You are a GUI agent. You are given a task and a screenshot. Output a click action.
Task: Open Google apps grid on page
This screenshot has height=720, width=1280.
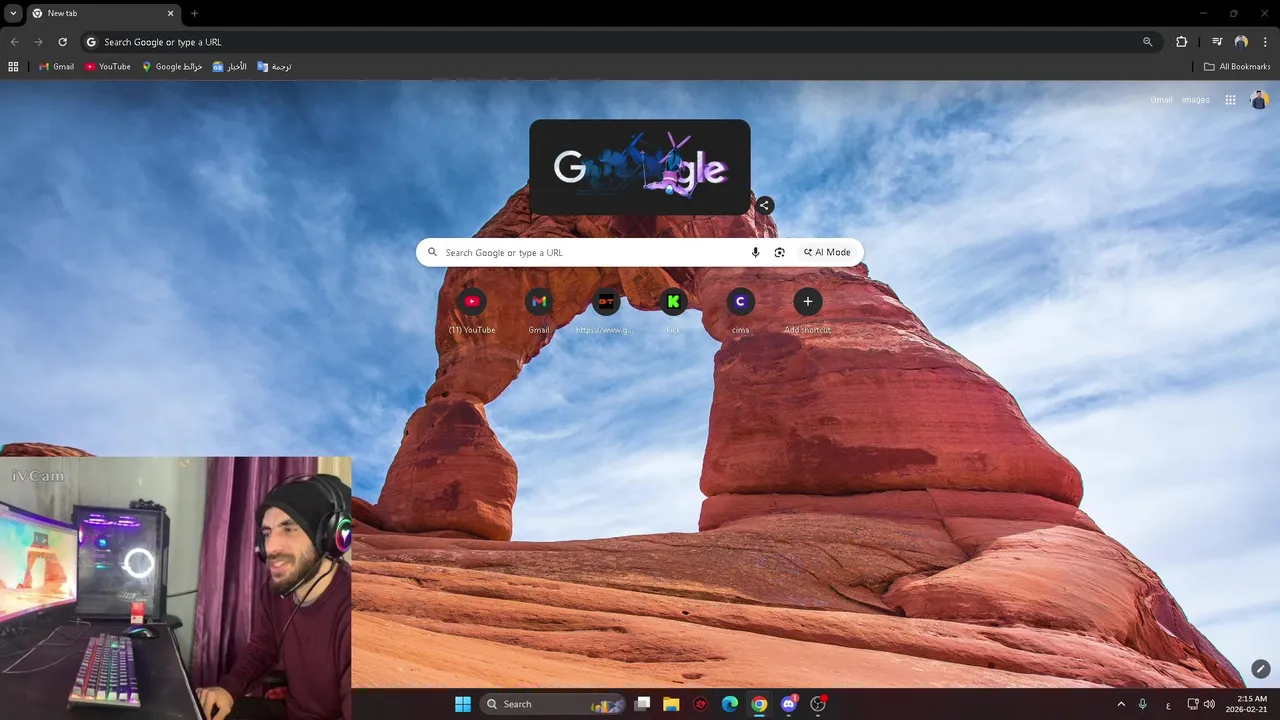(1230, 100)
